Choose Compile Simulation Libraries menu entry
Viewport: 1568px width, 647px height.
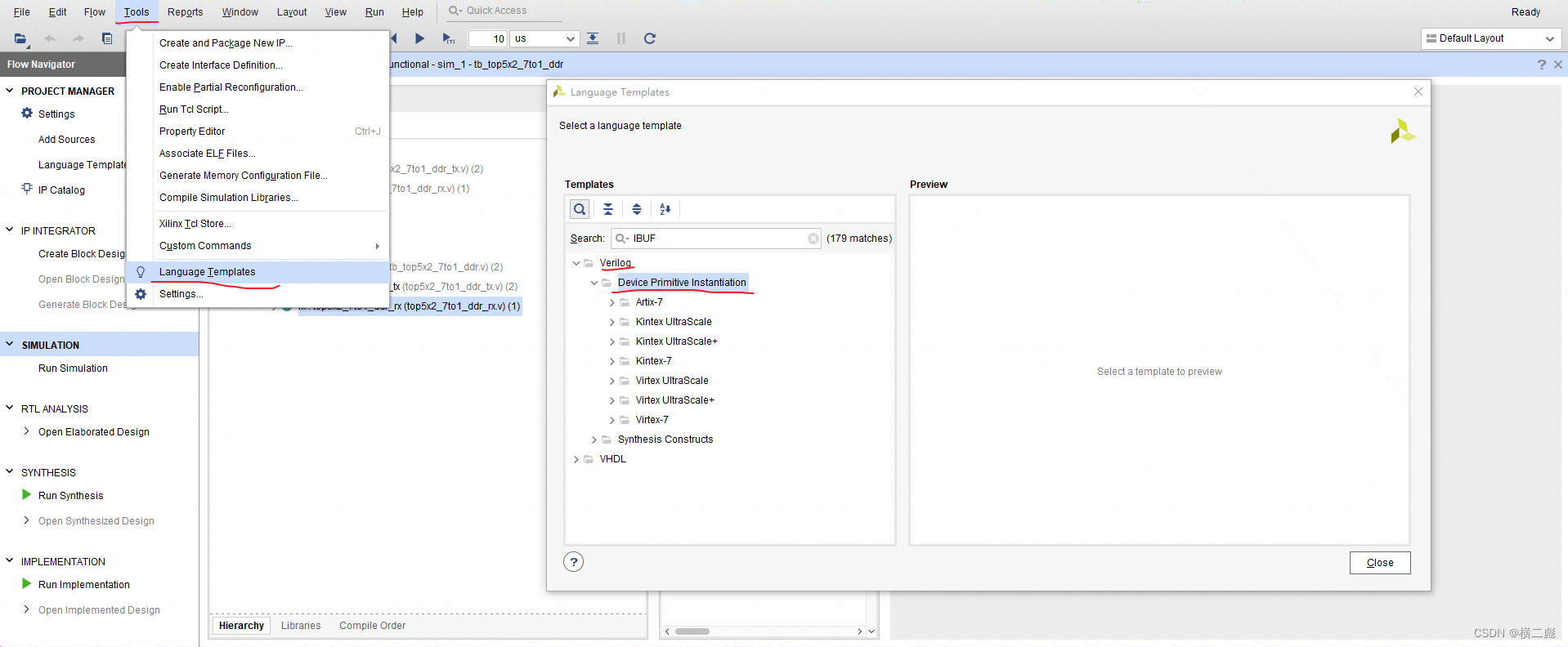coord(229,198)
